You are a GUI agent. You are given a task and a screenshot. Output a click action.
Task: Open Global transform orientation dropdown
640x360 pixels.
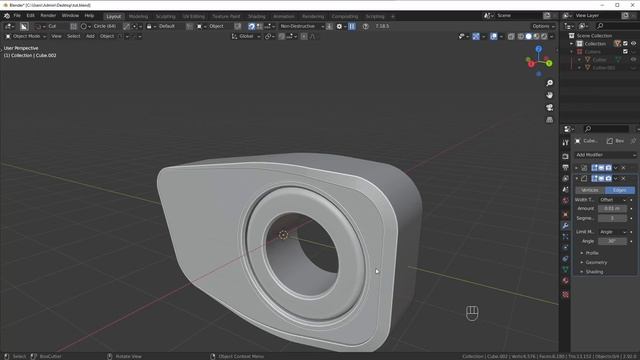coord(246,36)
